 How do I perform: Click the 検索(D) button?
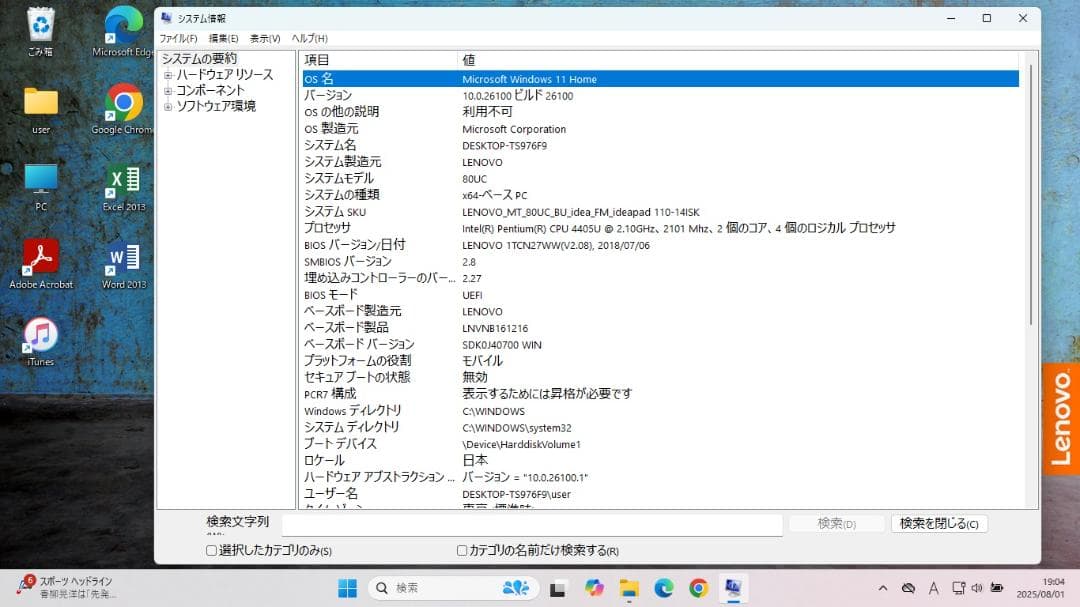836,524
